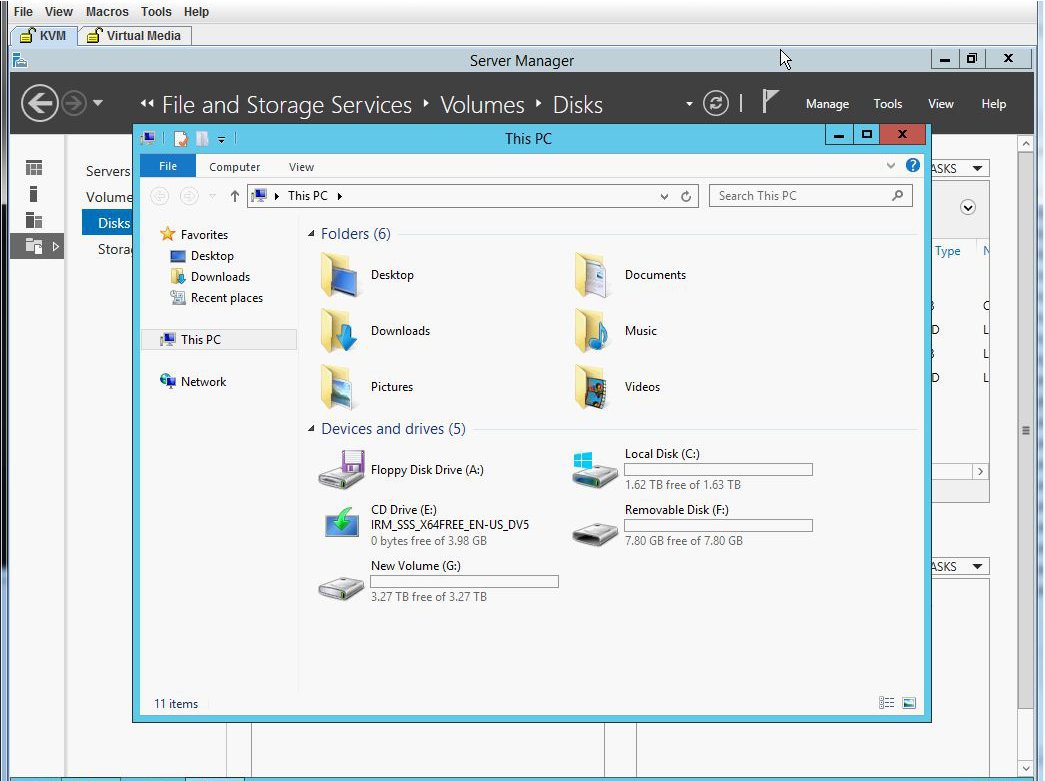Image resolution: width=1045 pixels, height=781 pixels.
Task: Click the Type column header in Server Manager
Action: (947, 251)
